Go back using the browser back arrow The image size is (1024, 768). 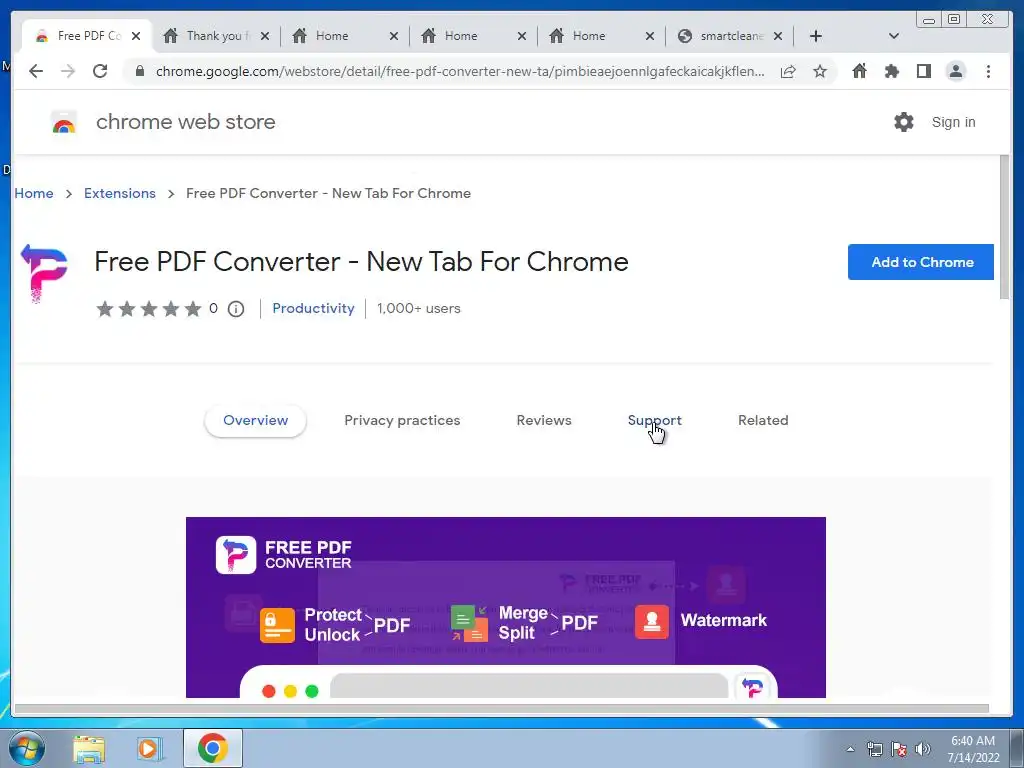pyautogui.click(x=36, y=71)
